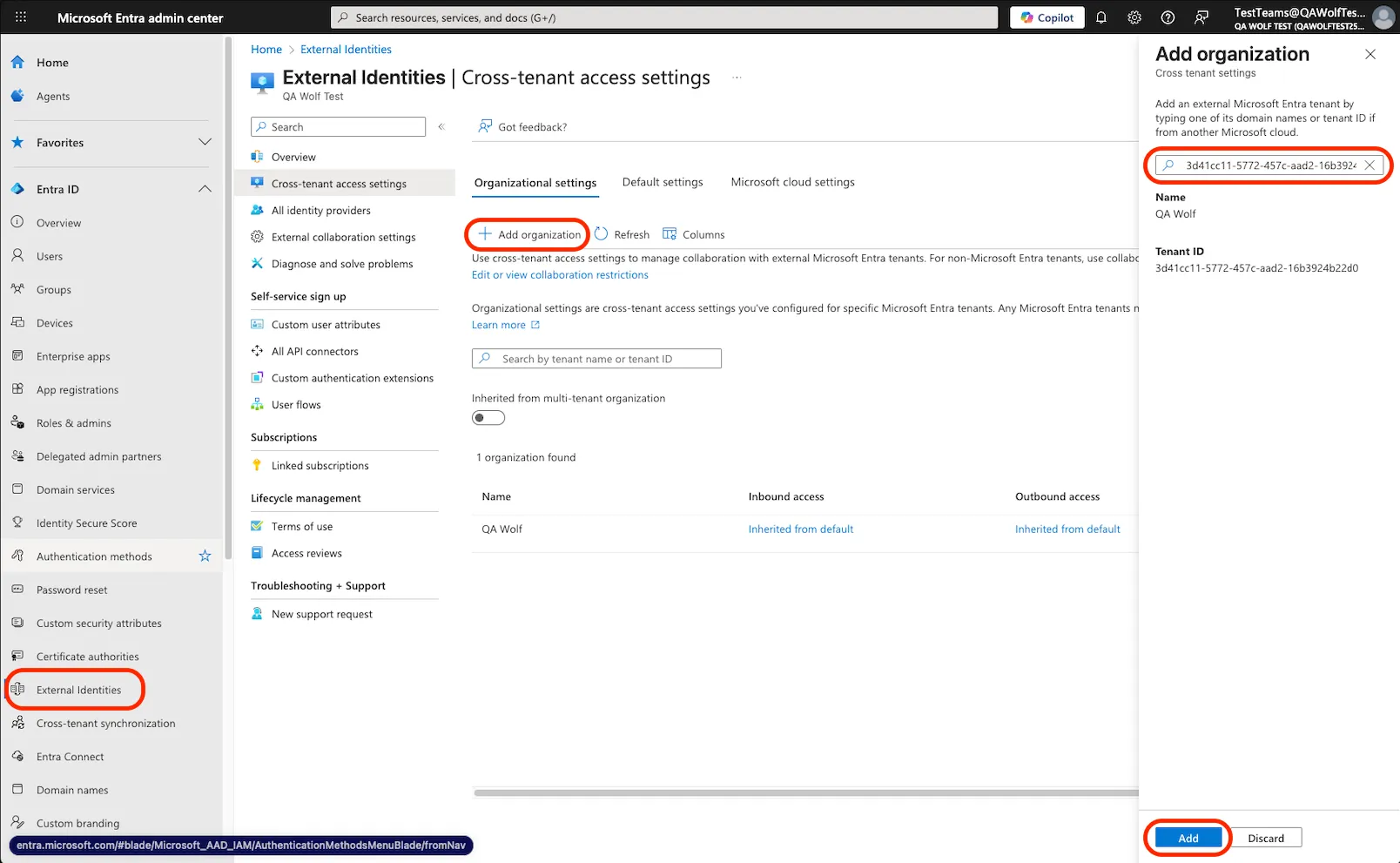Select Overview in blade menu
The image size is (1400, 863).
tap(293, 158)
